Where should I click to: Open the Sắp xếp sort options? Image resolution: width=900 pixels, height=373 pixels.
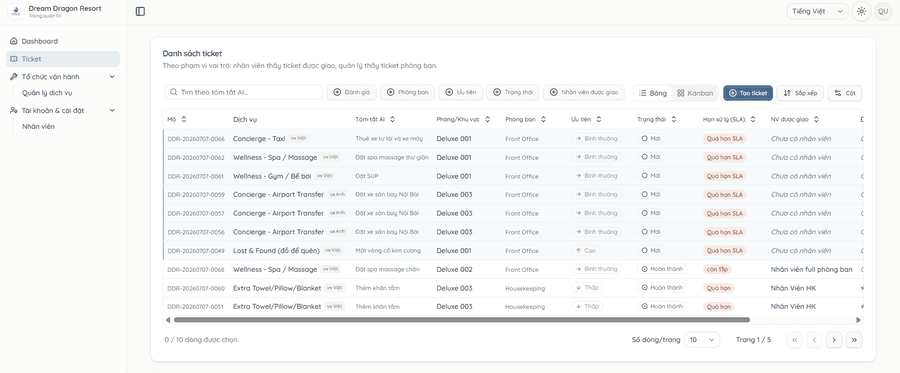pos(800,93)
